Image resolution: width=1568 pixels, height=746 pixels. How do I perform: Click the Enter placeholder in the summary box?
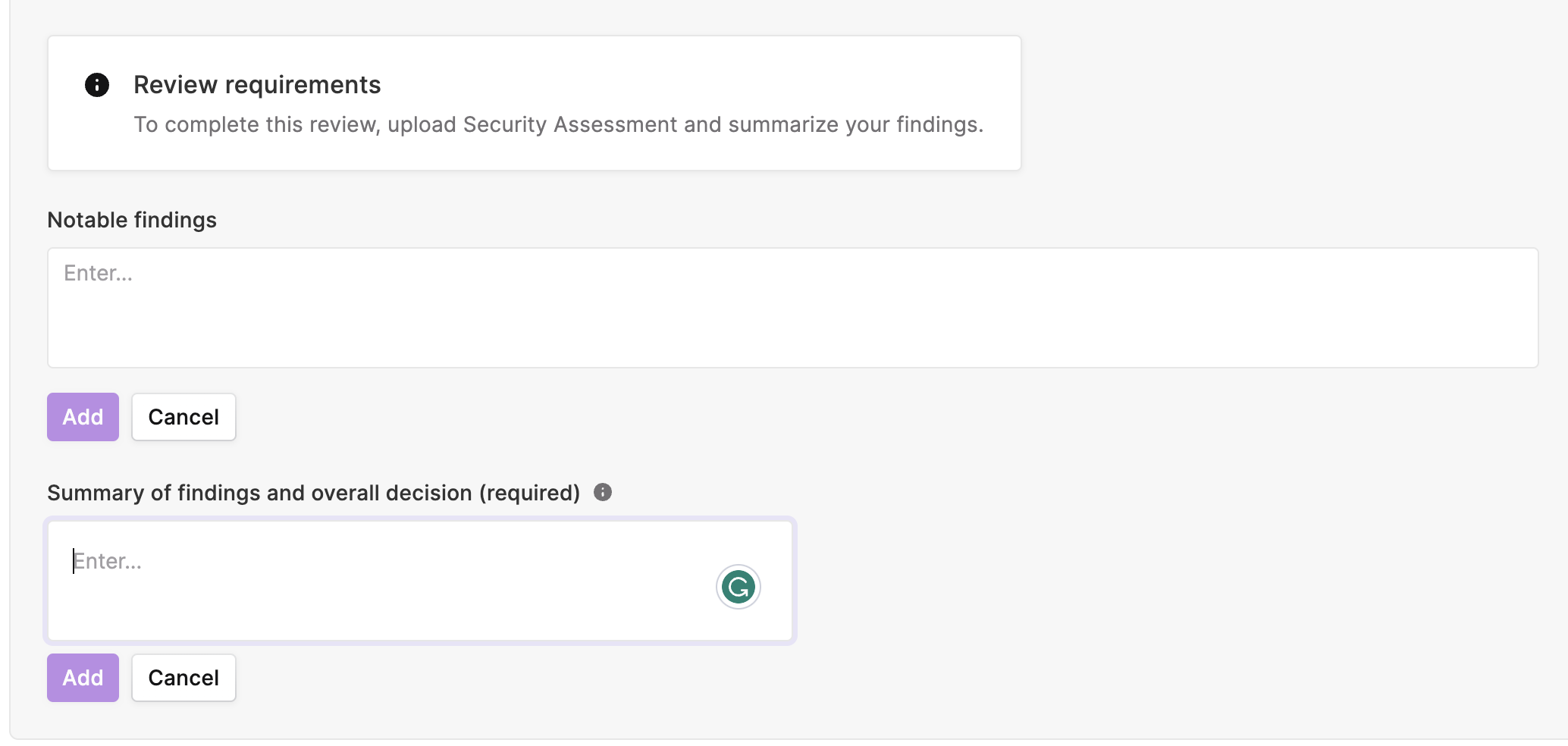(107, 561)
